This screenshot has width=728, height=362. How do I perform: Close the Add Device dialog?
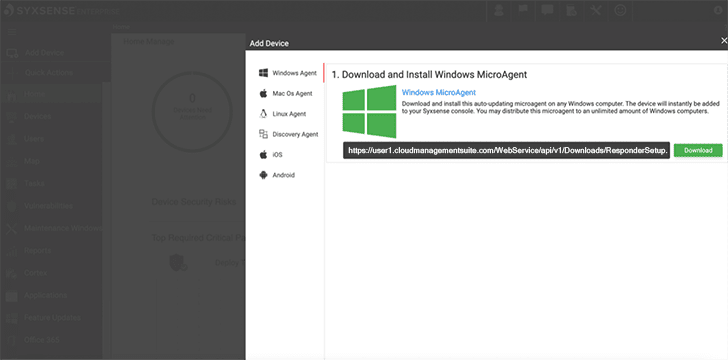click(x=723, y=41)
